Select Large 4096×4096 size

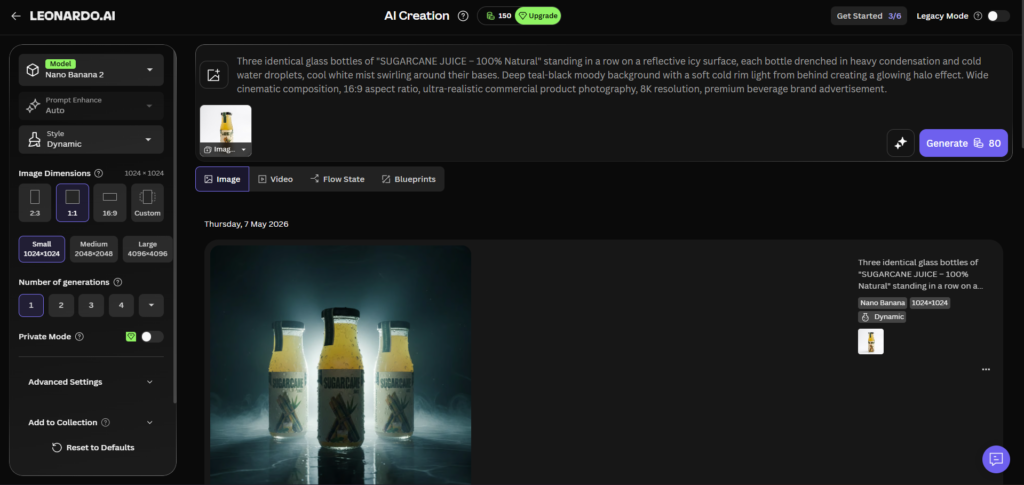coord(148,249)
